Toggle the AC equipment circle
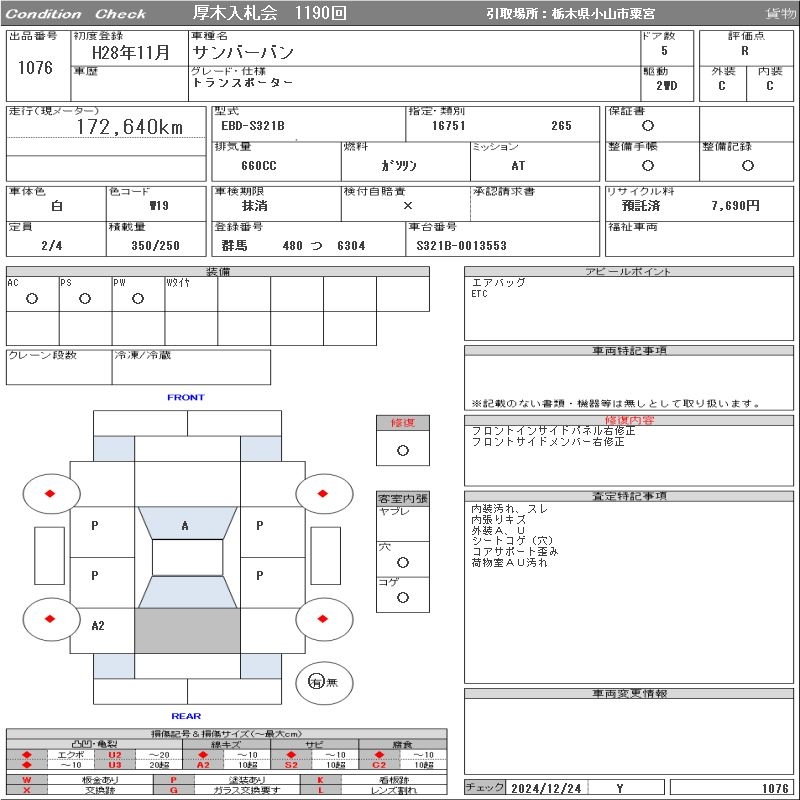This screenshot has height=800, width=800. click(x=32, y=298)
